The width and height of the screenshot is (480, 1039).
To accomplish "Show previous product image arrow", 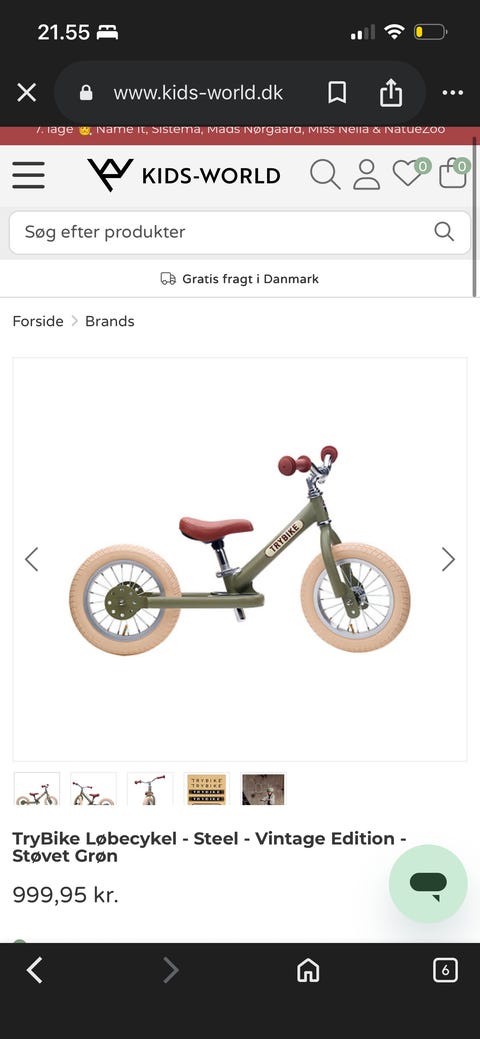I will 31,559.
